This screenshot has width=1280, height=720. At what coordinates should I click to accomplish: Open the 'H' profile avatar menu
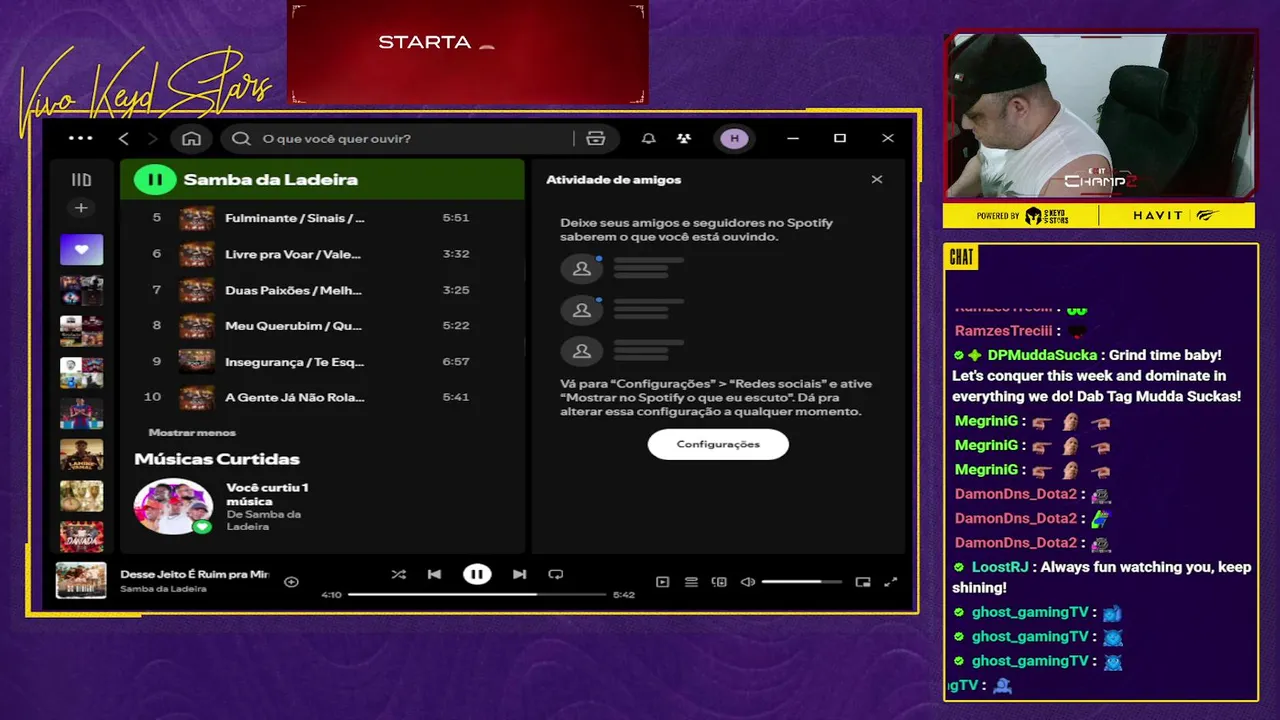(734, 138)
